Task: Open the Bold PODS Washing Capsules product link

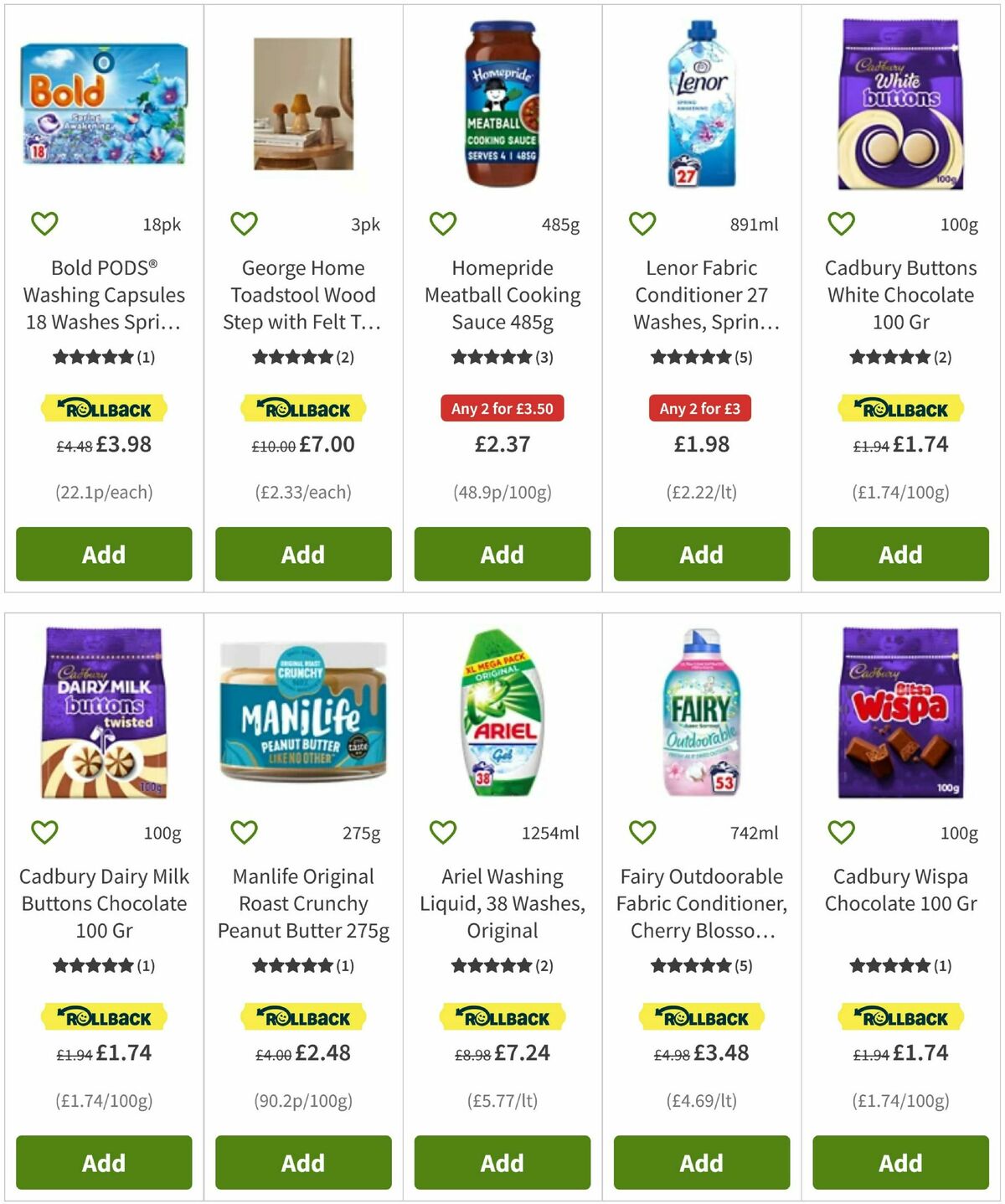Action: point(103,295)
